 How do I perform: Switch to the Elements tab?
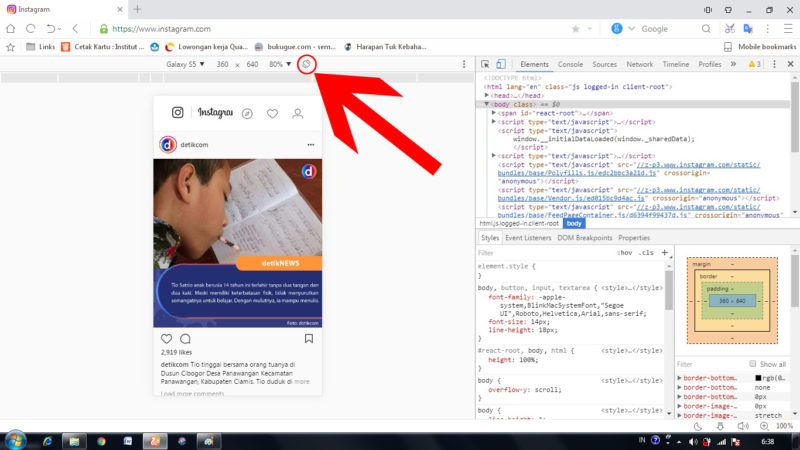pyautogui.click(x=534, y=64)
